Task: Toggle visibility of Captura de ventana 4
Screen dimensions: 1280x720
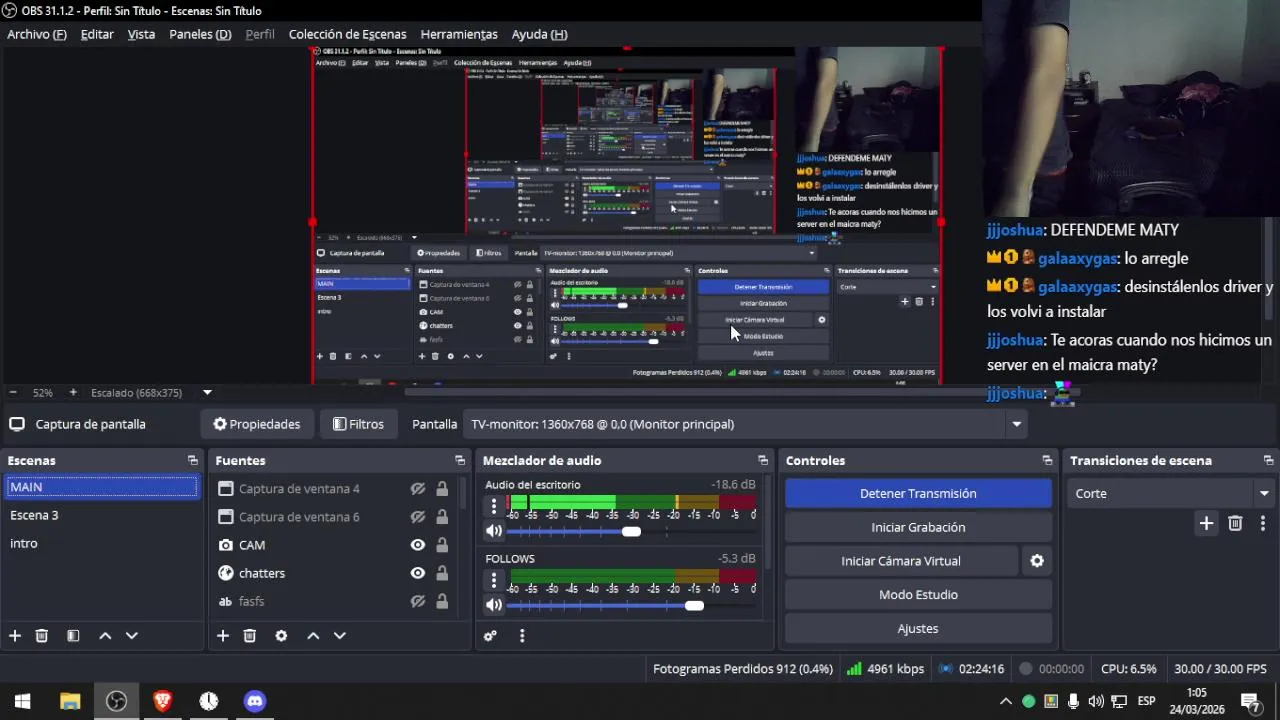Action: coord(418,489)
